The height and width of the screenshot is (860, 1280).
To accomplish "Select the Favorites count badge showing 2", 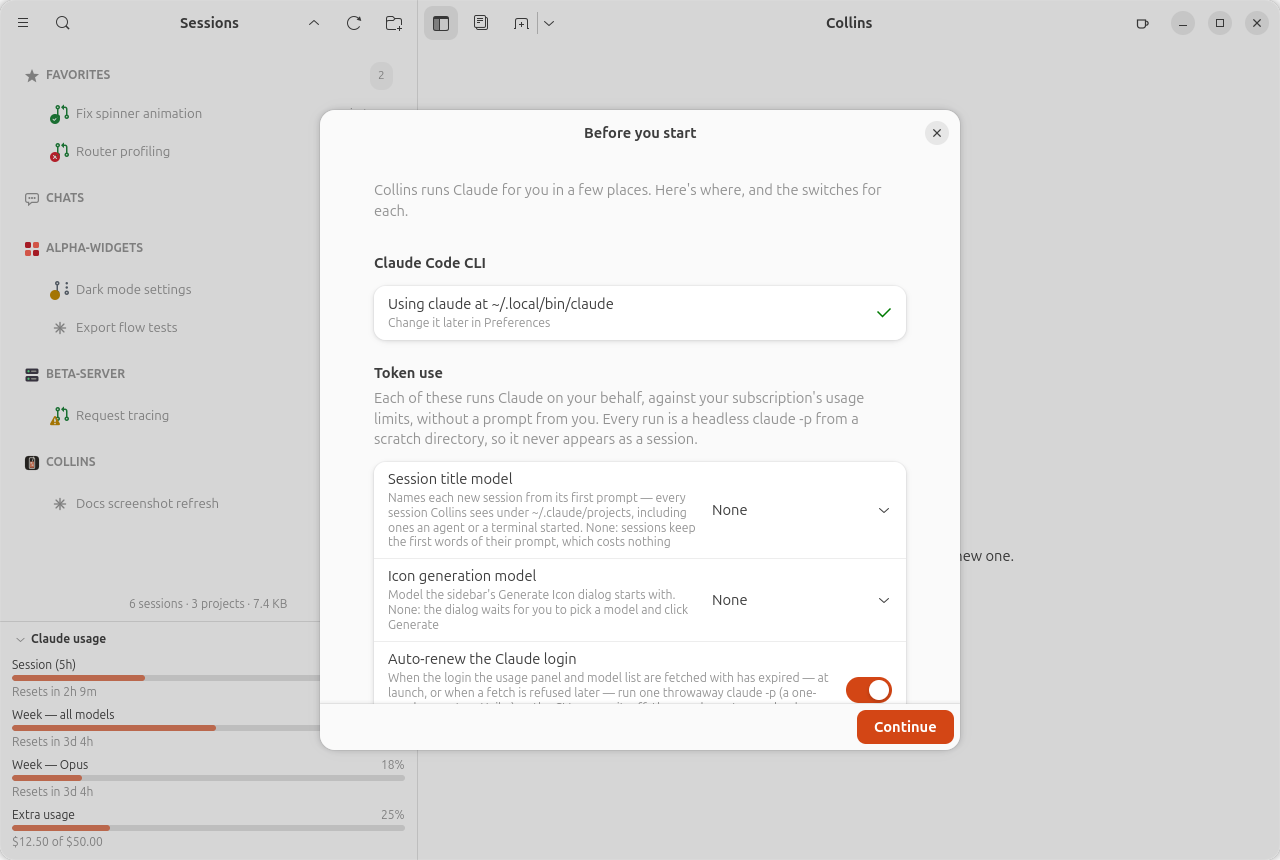I will [x=381, y=75].
